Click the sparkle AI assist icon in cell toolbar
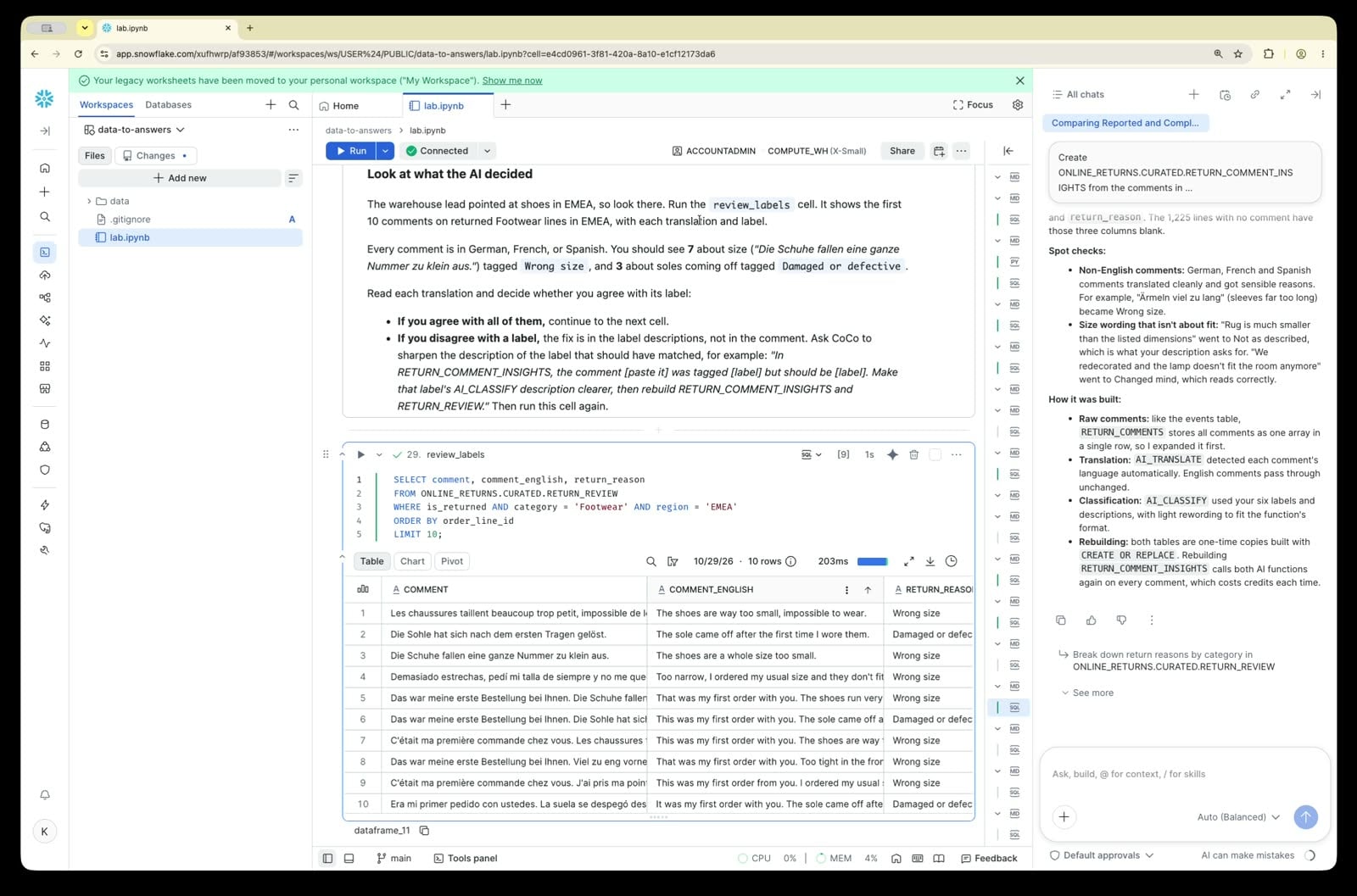1357x896 pixels. [x=892, y=454]
